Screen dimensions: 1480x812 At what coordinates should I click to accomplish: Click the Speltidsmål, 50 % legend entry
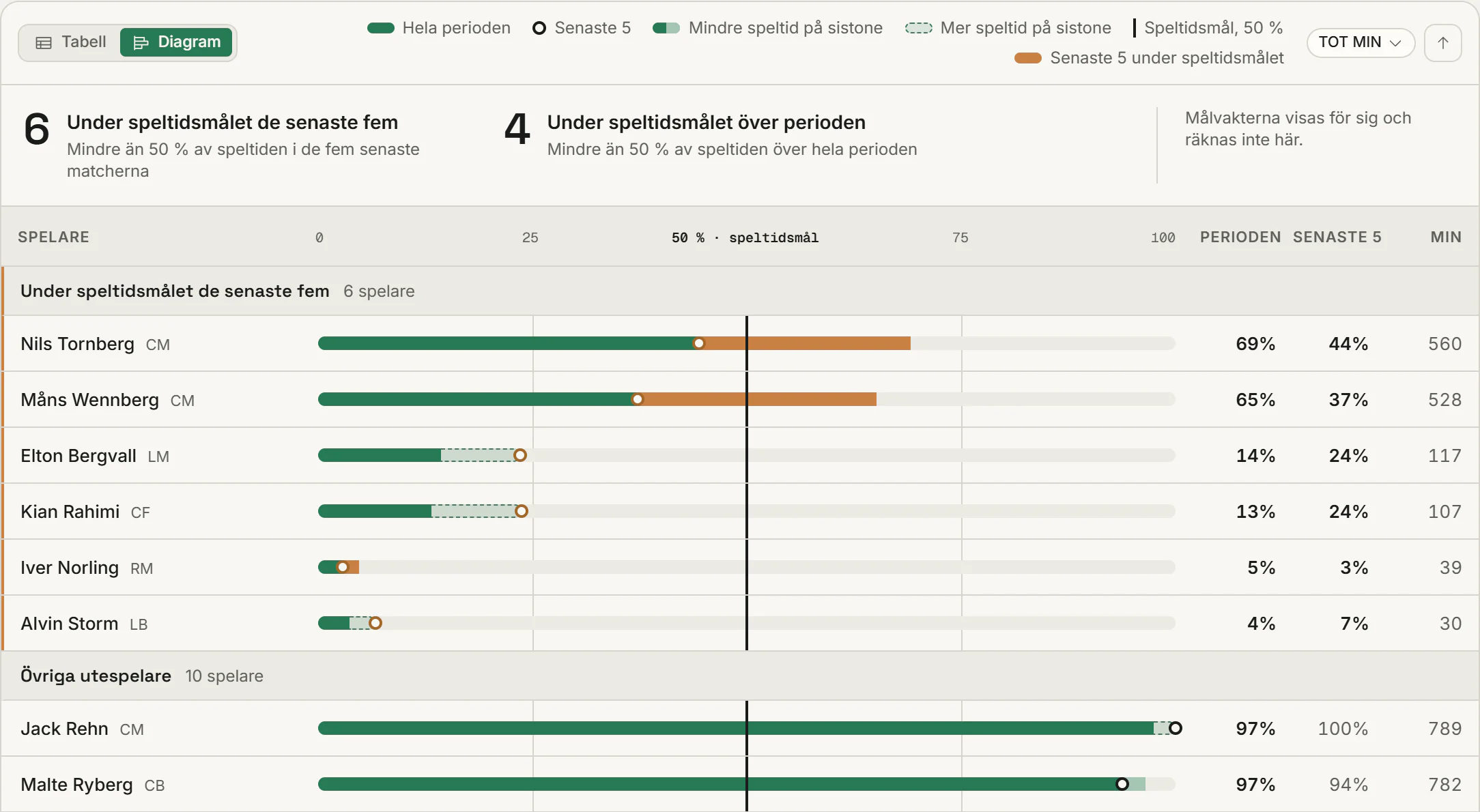[1208, 28]
